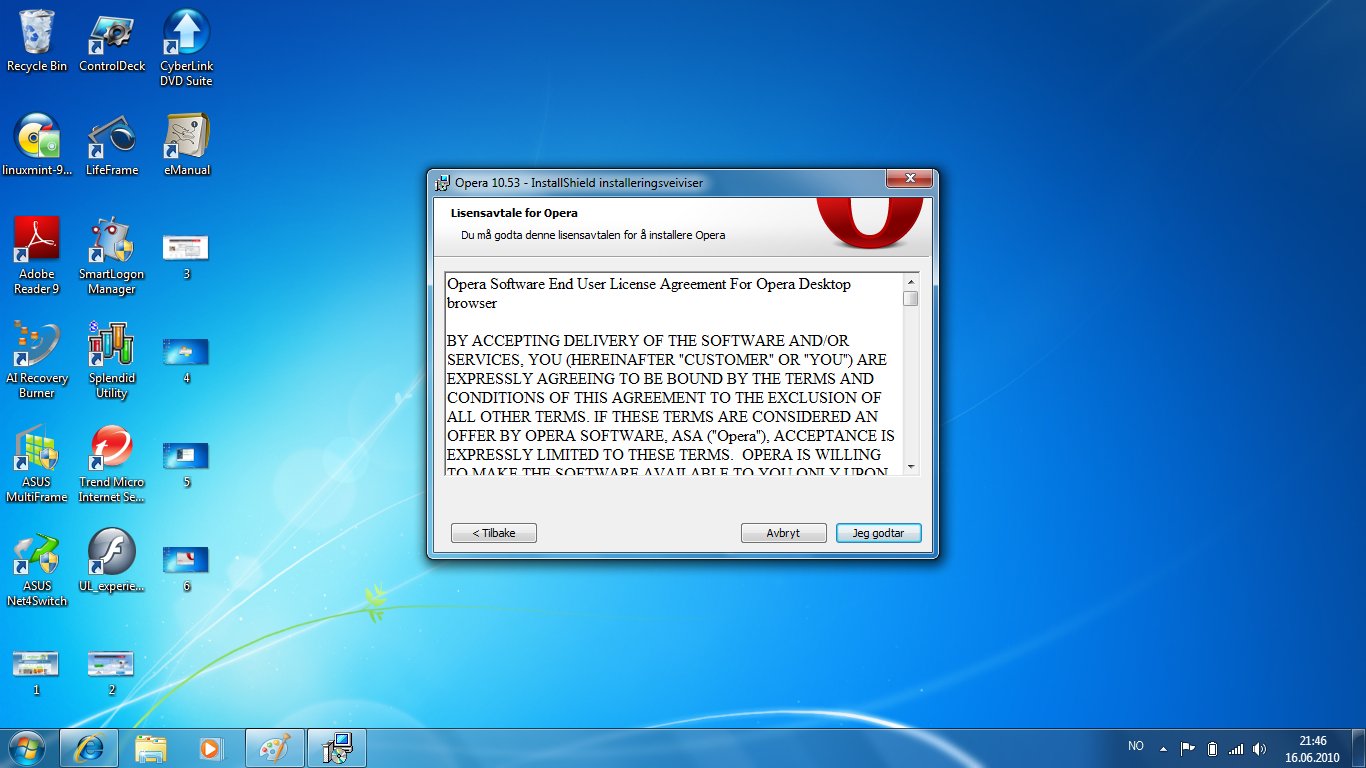Select the Splendid Utility shortcut
This screenshot has height=768, width=1366.
[x=112, y=360]
